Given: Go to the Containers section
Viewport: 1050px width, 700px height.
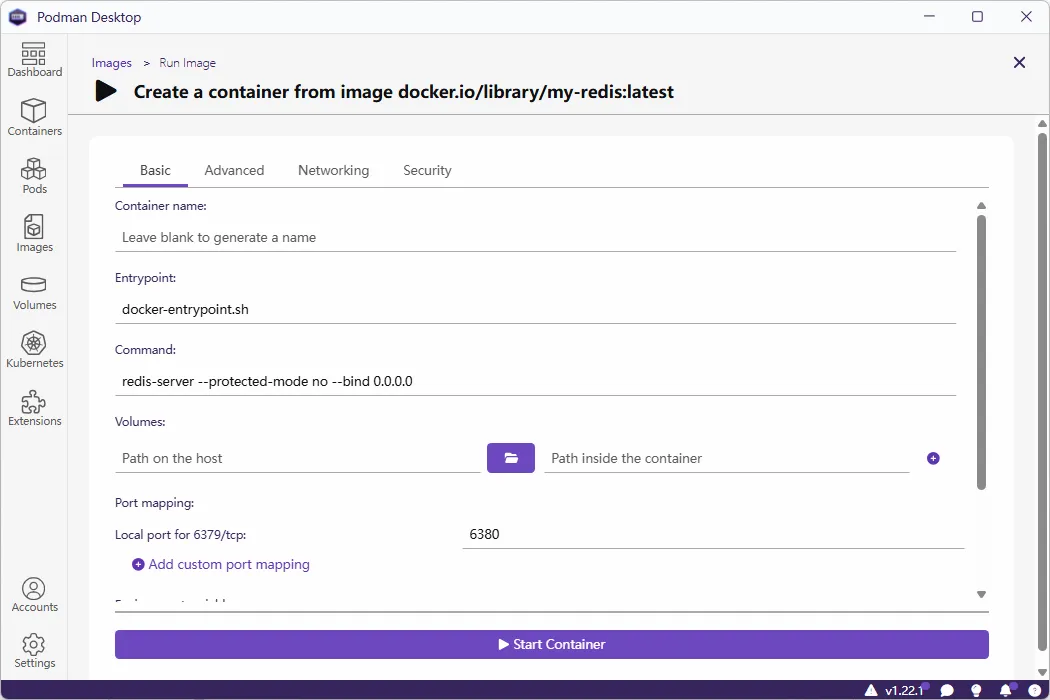Looking at the screenshot, I should tap(34, 118).
